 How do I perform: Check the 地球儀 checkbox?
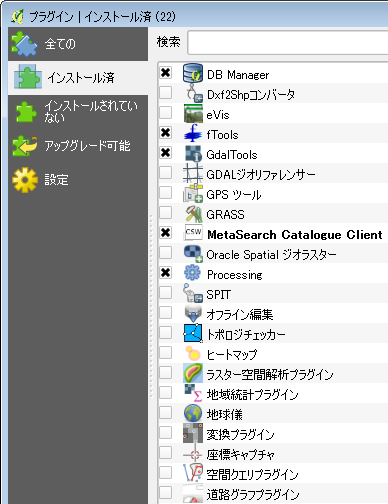pyautogui.click(x=165, y=413)
